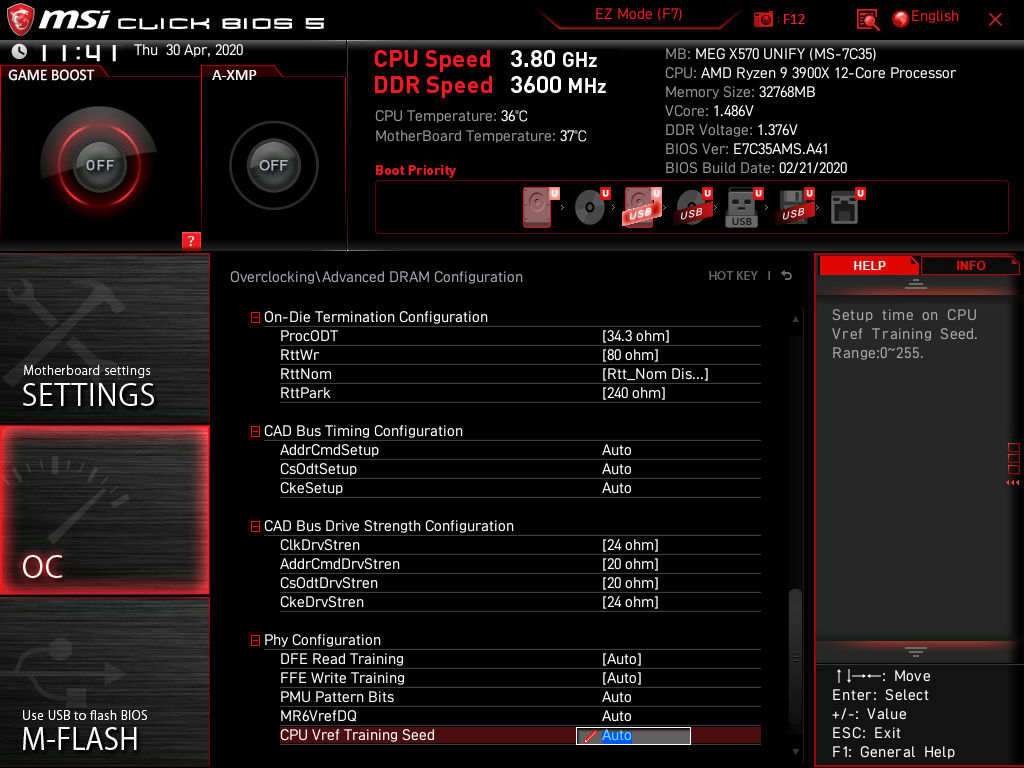Select the USB key boot device icon
Image resolution: width=1024 pixels, height=768 pixels.
pos(744,207)
